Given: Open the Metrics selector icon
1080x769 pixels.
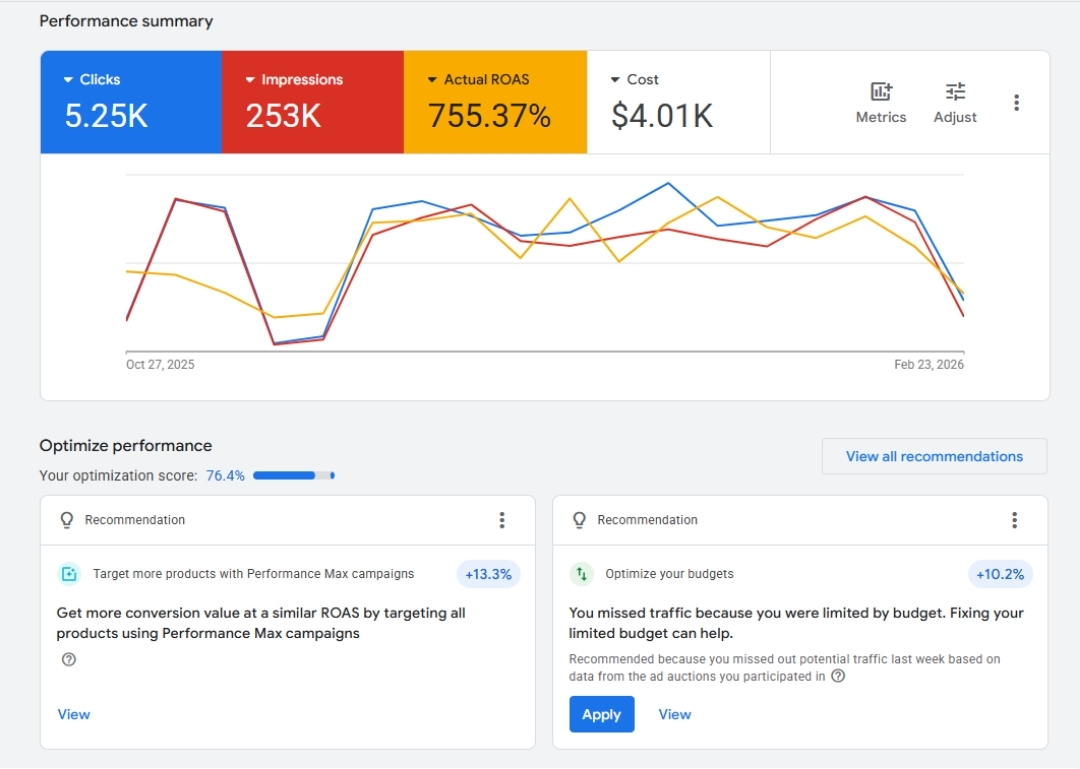Looking at the screenshot, I should pyautogui.click(x=881, y=92).
